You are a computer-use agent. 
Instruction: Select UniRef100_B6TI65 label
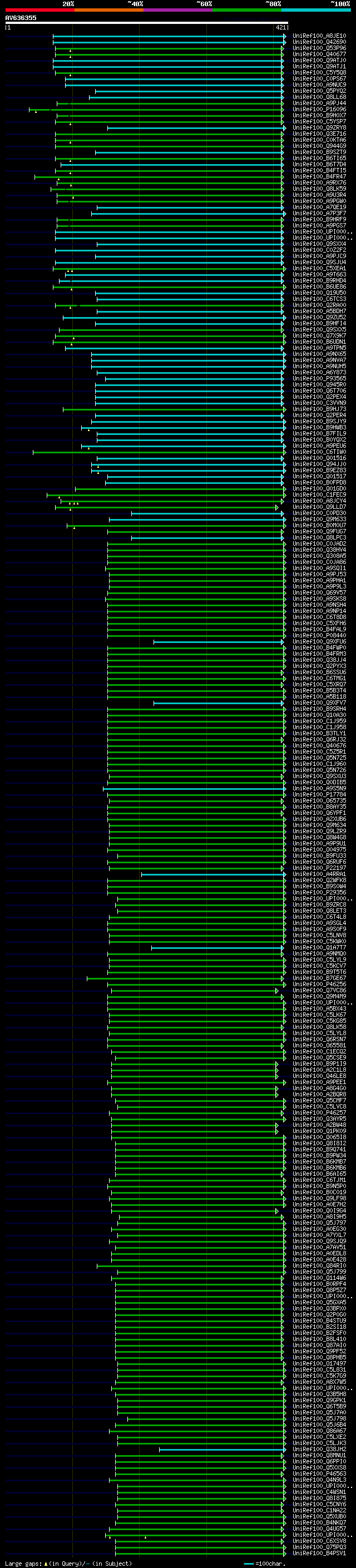319,159
